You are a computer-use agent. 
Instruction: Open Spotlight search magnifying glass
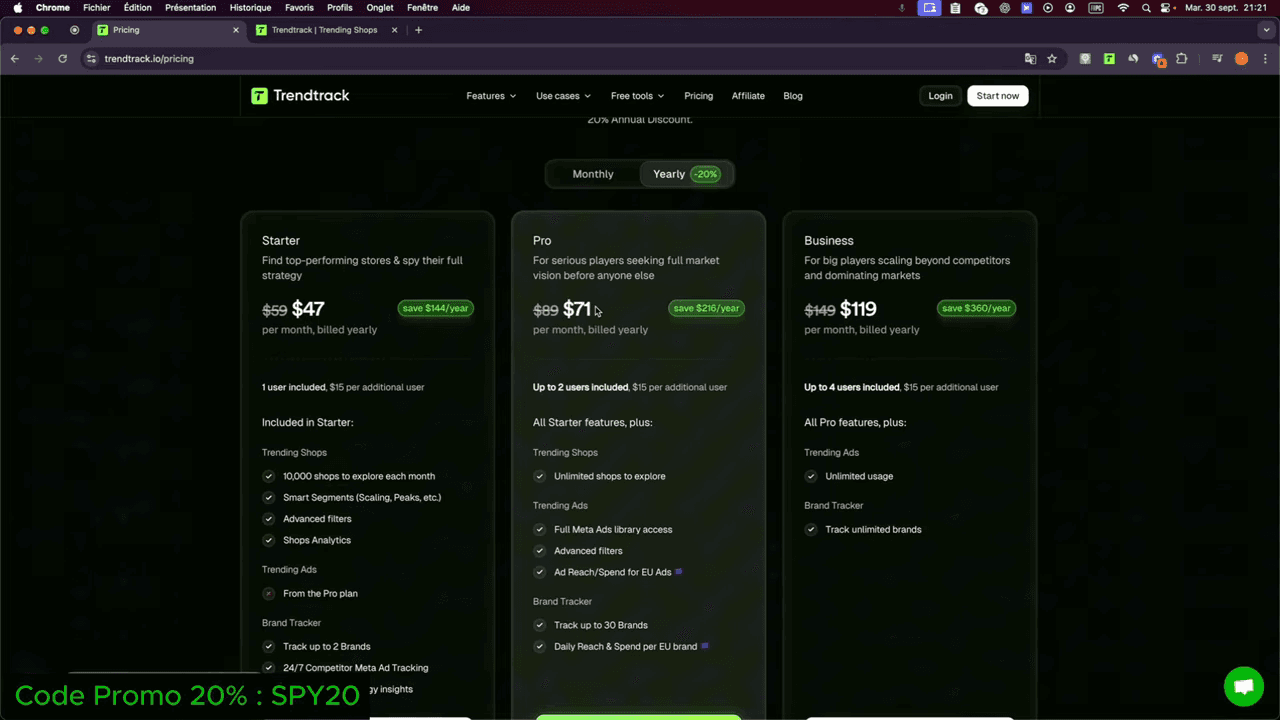tap(1146, 8)
